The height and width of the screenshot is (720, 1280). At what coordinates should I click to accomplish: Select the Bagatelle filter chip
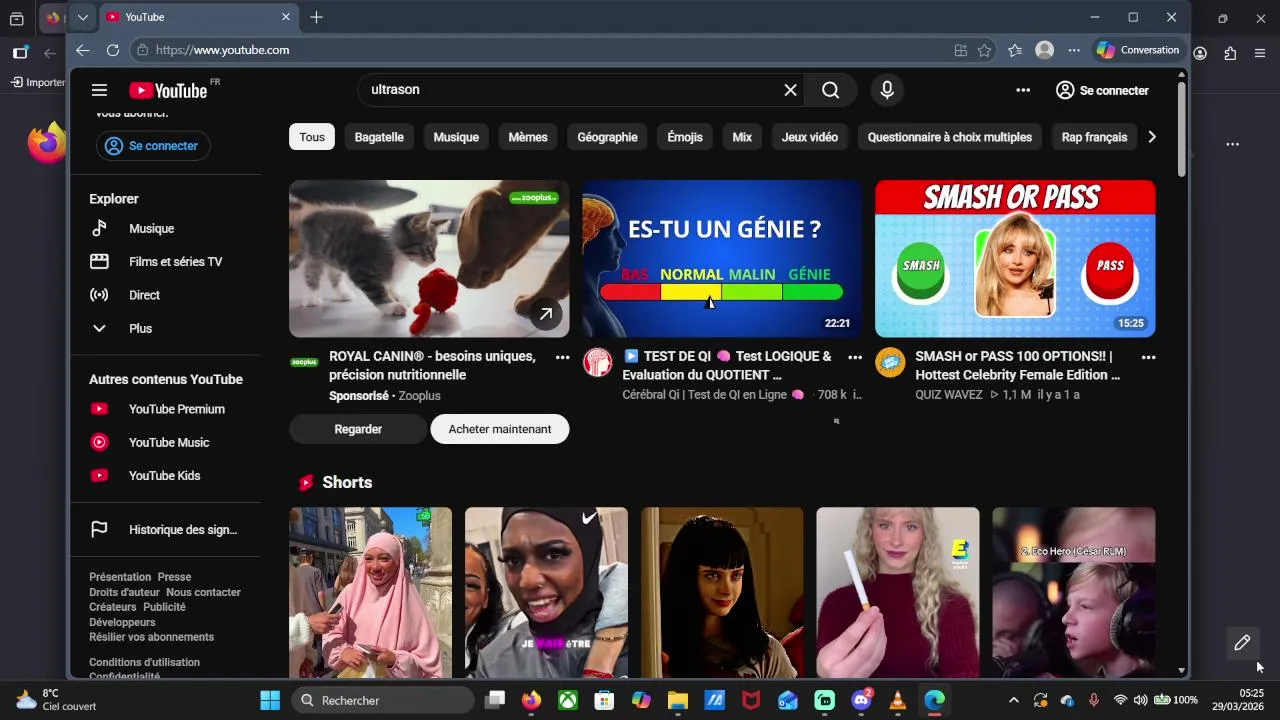click(379, 137)
